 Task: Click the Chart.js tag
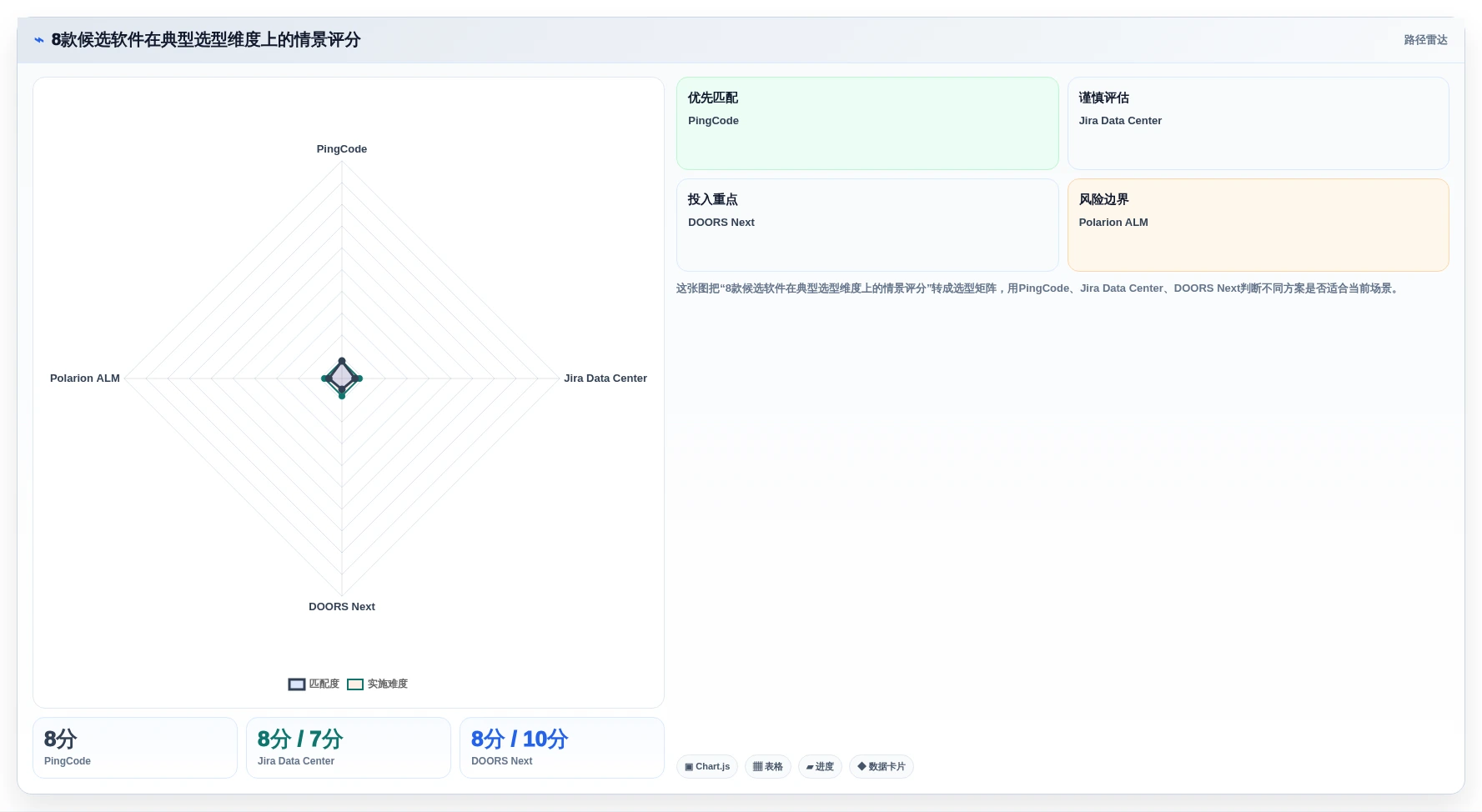[x=707, y=767]
